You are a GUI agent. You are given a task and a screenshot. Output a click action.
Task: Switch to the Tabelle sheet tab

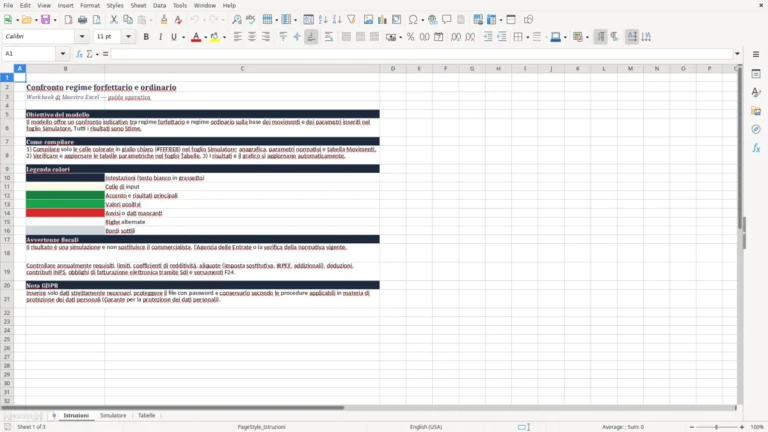[146, 415]
